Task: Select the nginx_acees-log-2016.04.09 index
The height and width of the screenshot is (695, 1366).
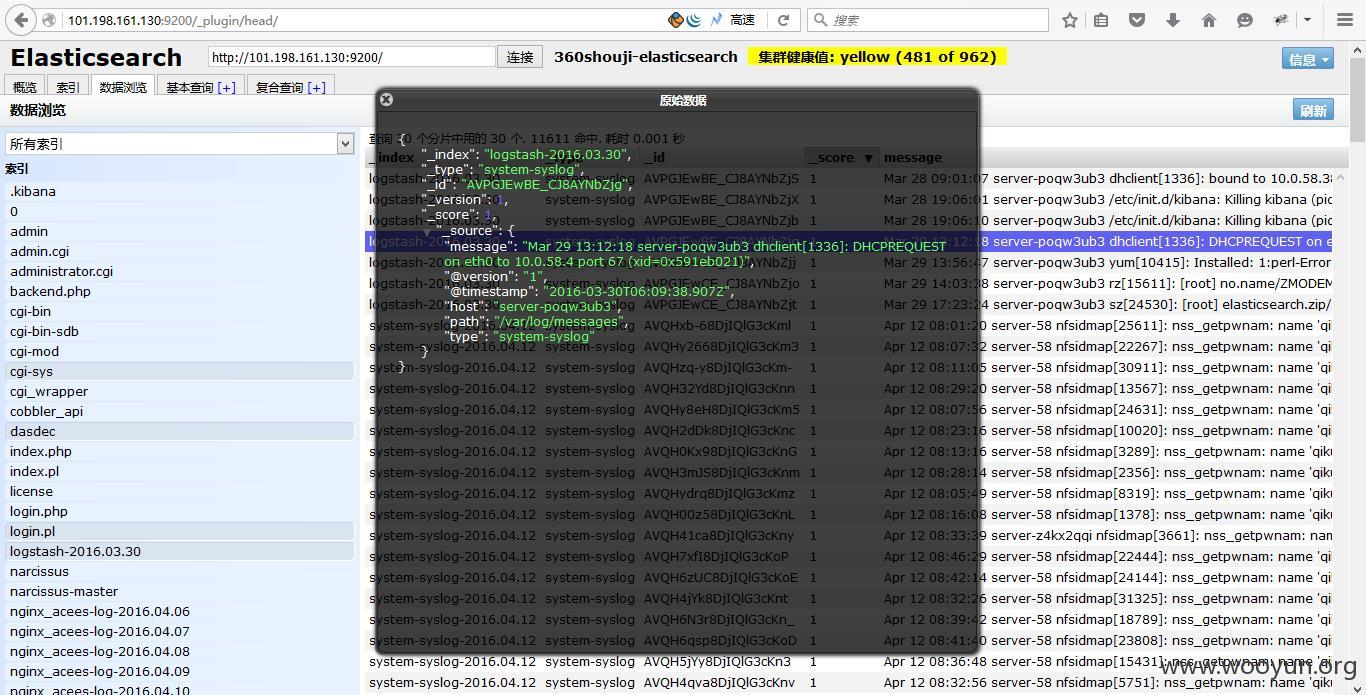Action: pyautogui.click(x=180, y=671)
